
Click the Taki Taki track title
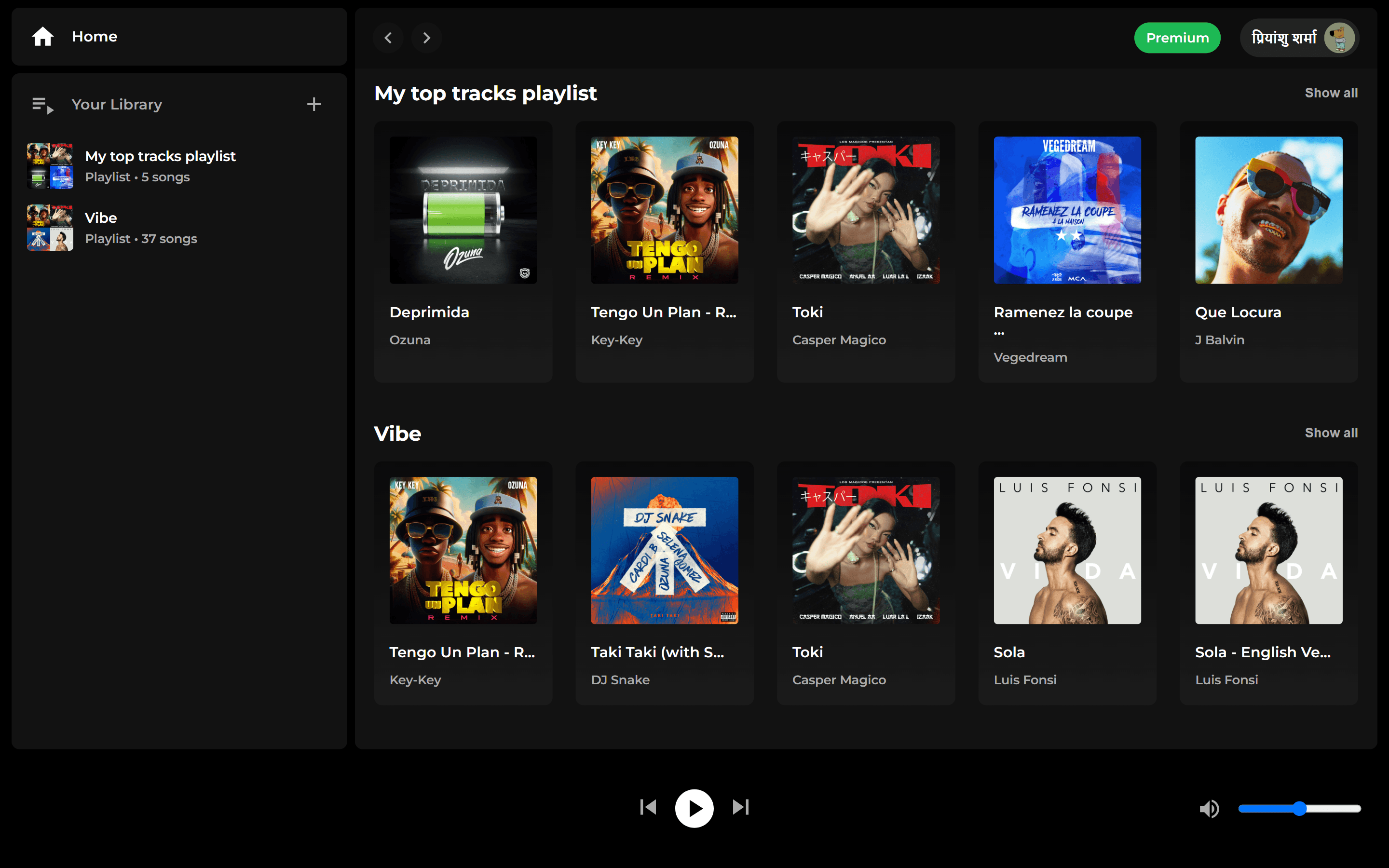pos(658,652)
